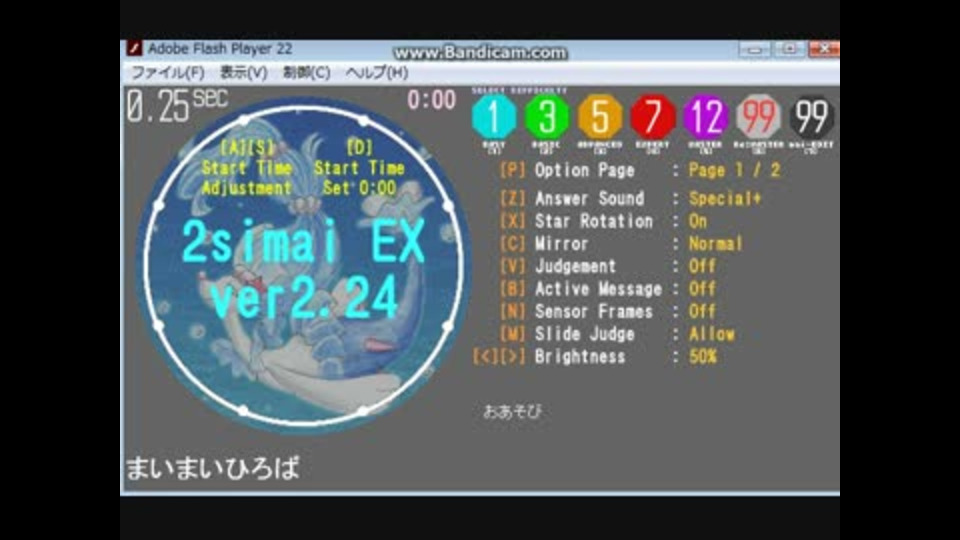Click the [N] Sensor Frames label

point(576,312)
